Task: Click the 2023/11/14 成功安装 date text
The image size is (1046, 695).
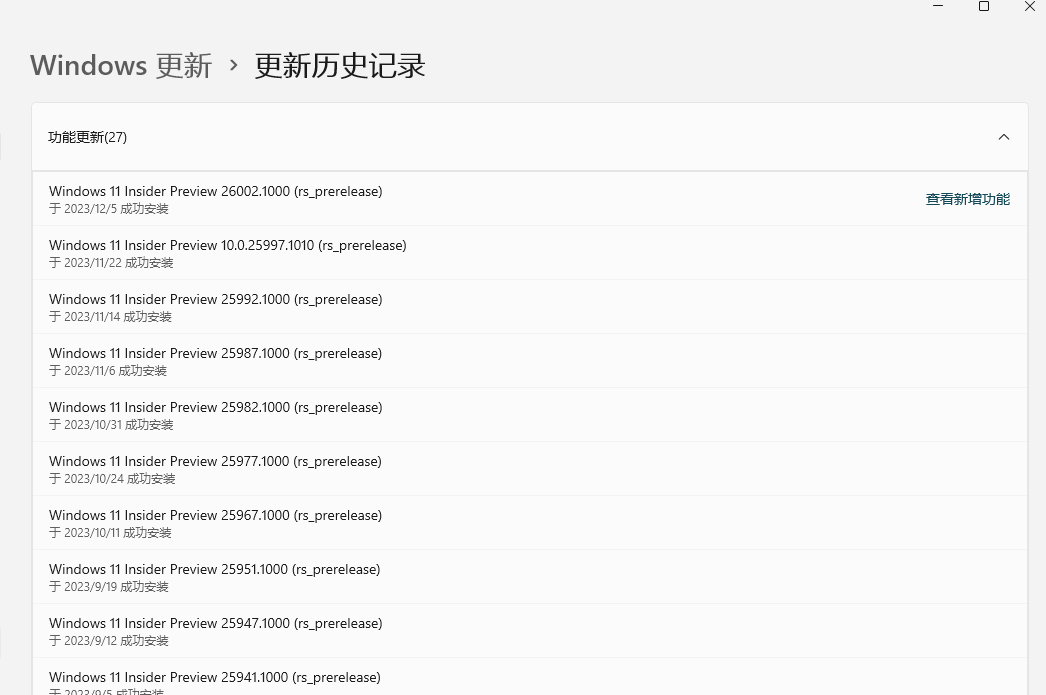Action: click(x=110, y=317)
